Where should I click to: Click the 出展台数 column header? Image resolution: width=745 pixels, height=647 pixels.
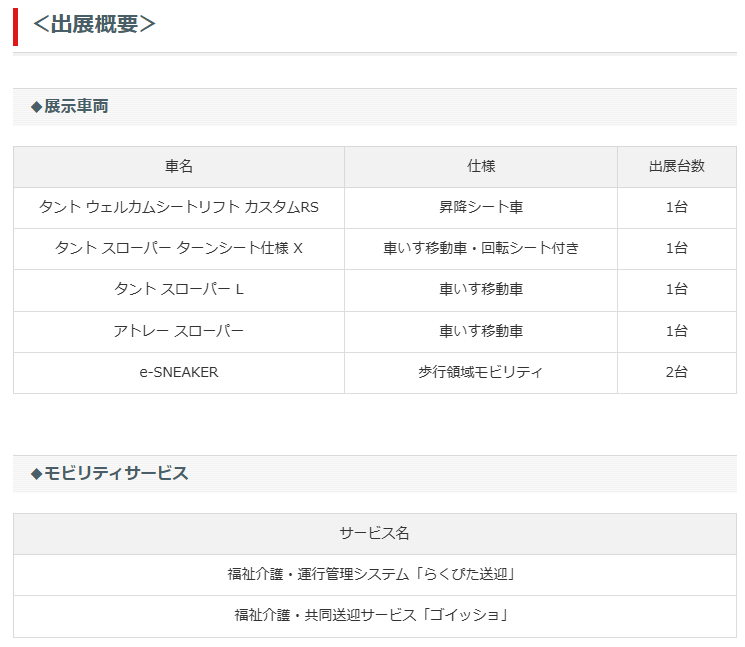[676, 166]
